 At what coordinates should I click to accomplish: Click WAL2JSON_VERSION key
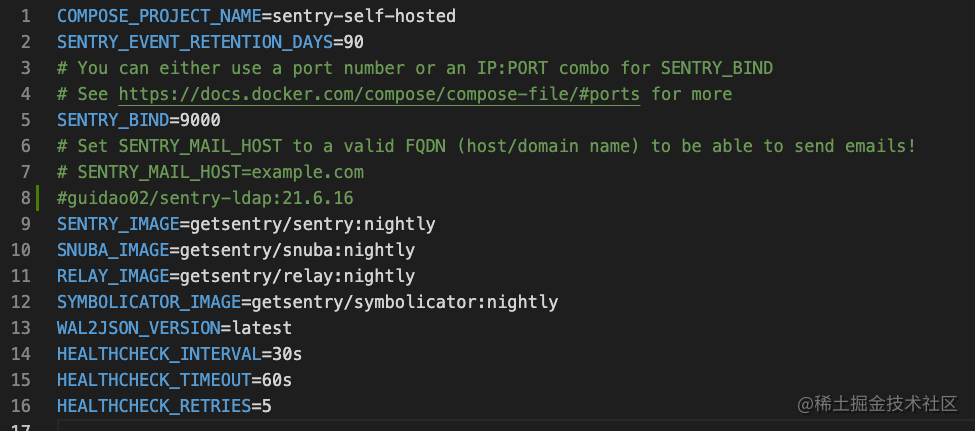pos(139,328)
